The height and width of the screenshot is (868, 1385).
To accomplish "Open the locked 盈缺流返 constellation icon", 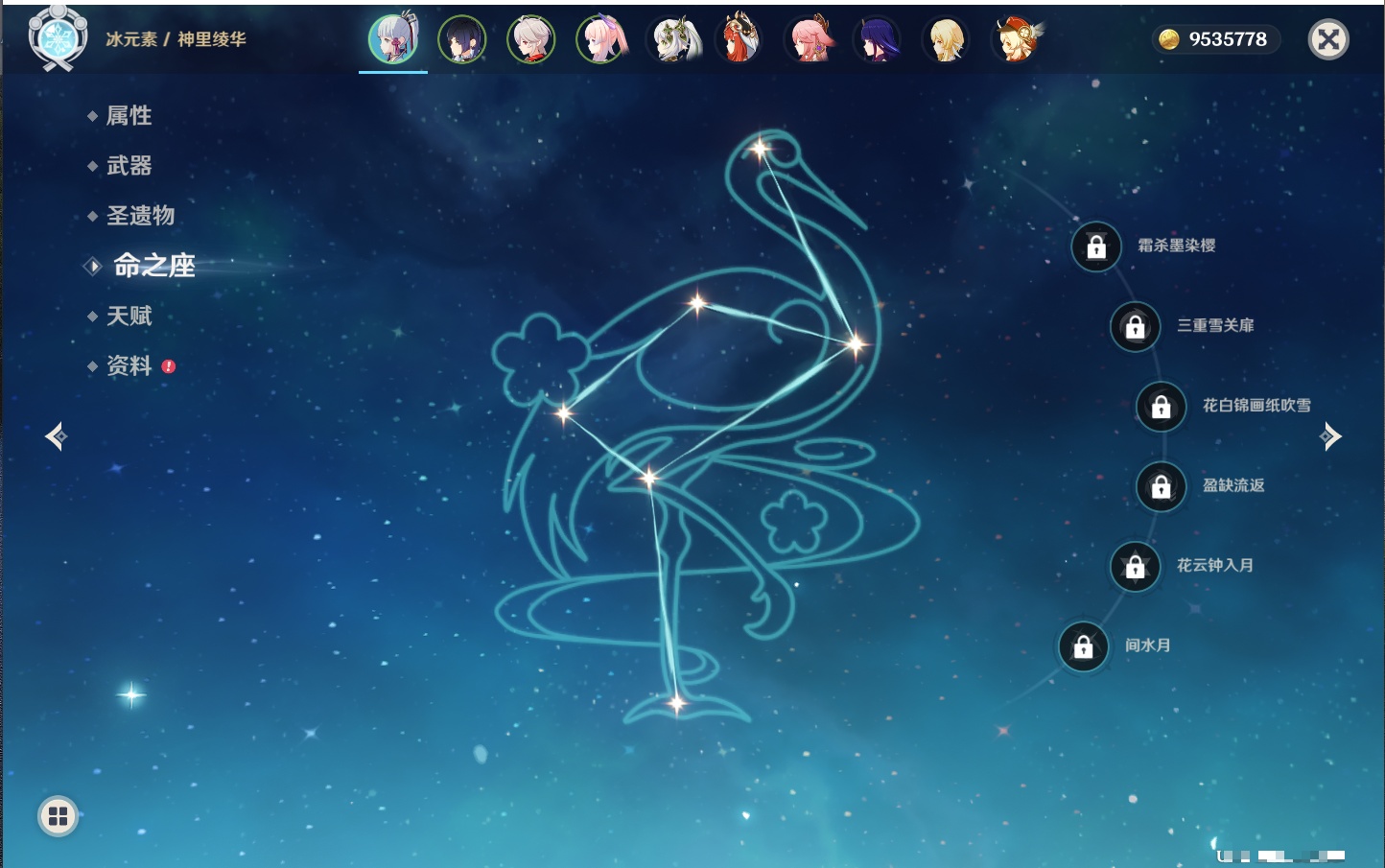I will (x=1162, y=486).
